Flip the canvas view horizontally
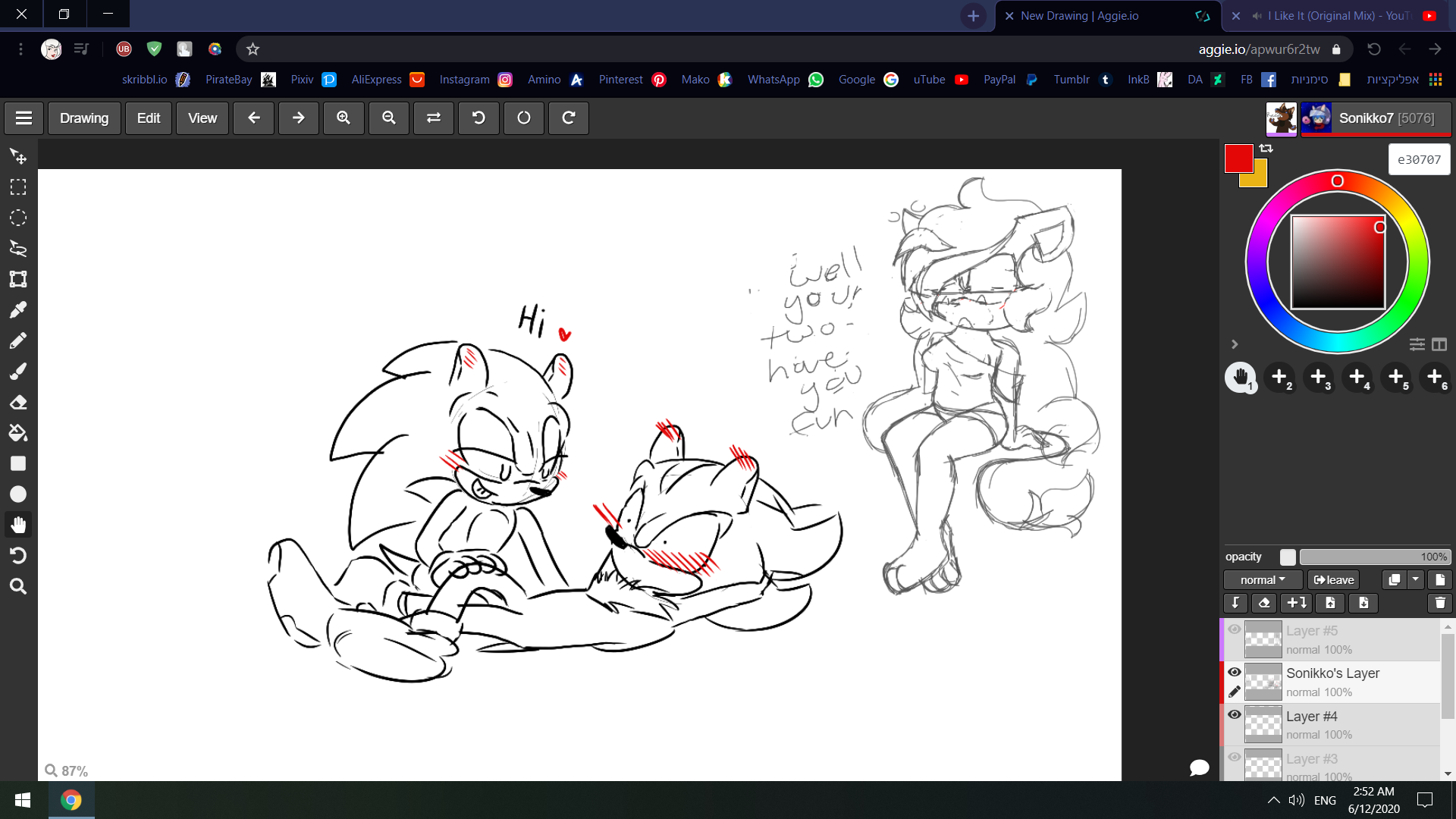Image resolution: width=1456 pixels, height=819 pixels. pos(434,118)
